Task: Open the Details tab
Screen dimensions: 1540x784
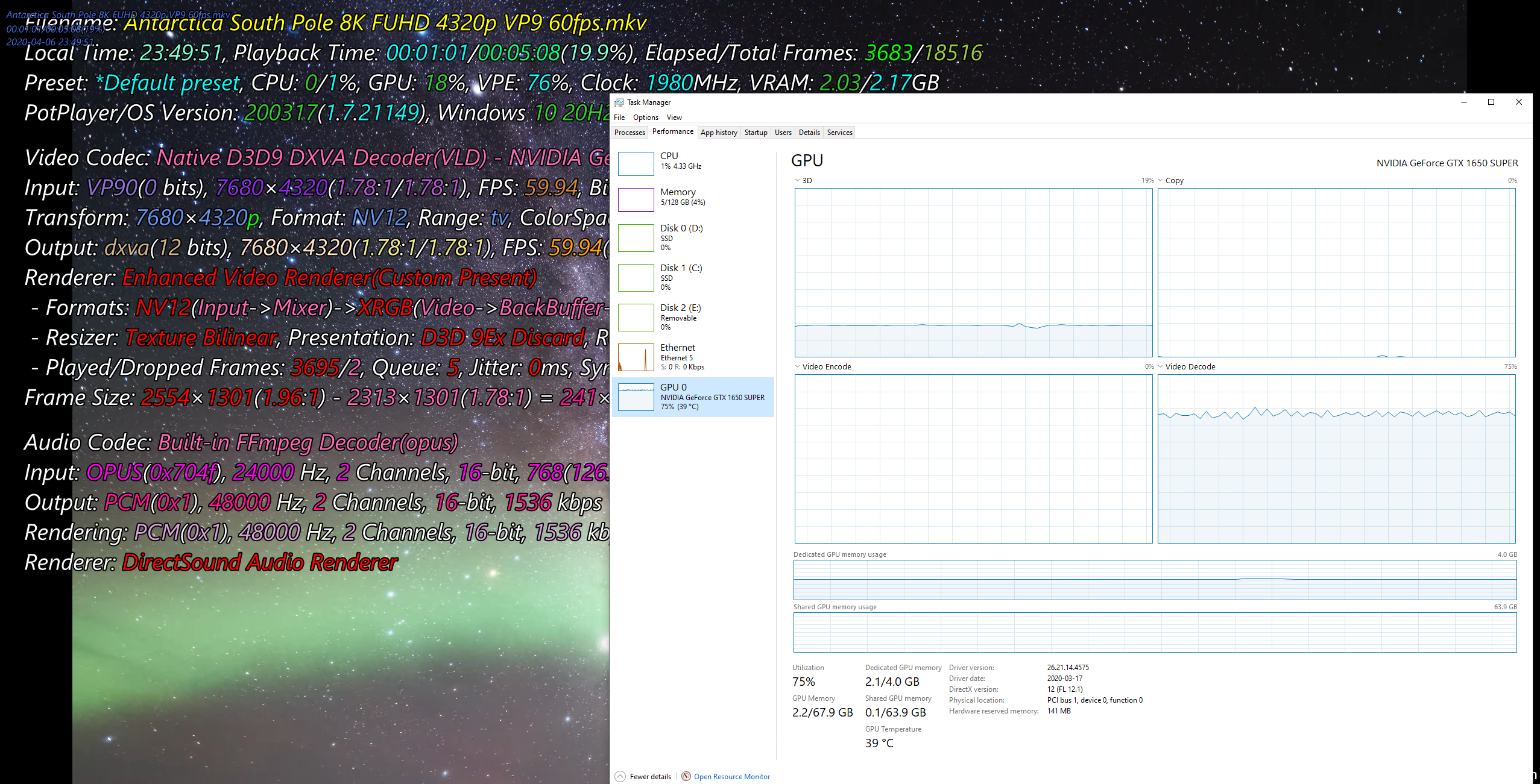Action: coord(809,133)
